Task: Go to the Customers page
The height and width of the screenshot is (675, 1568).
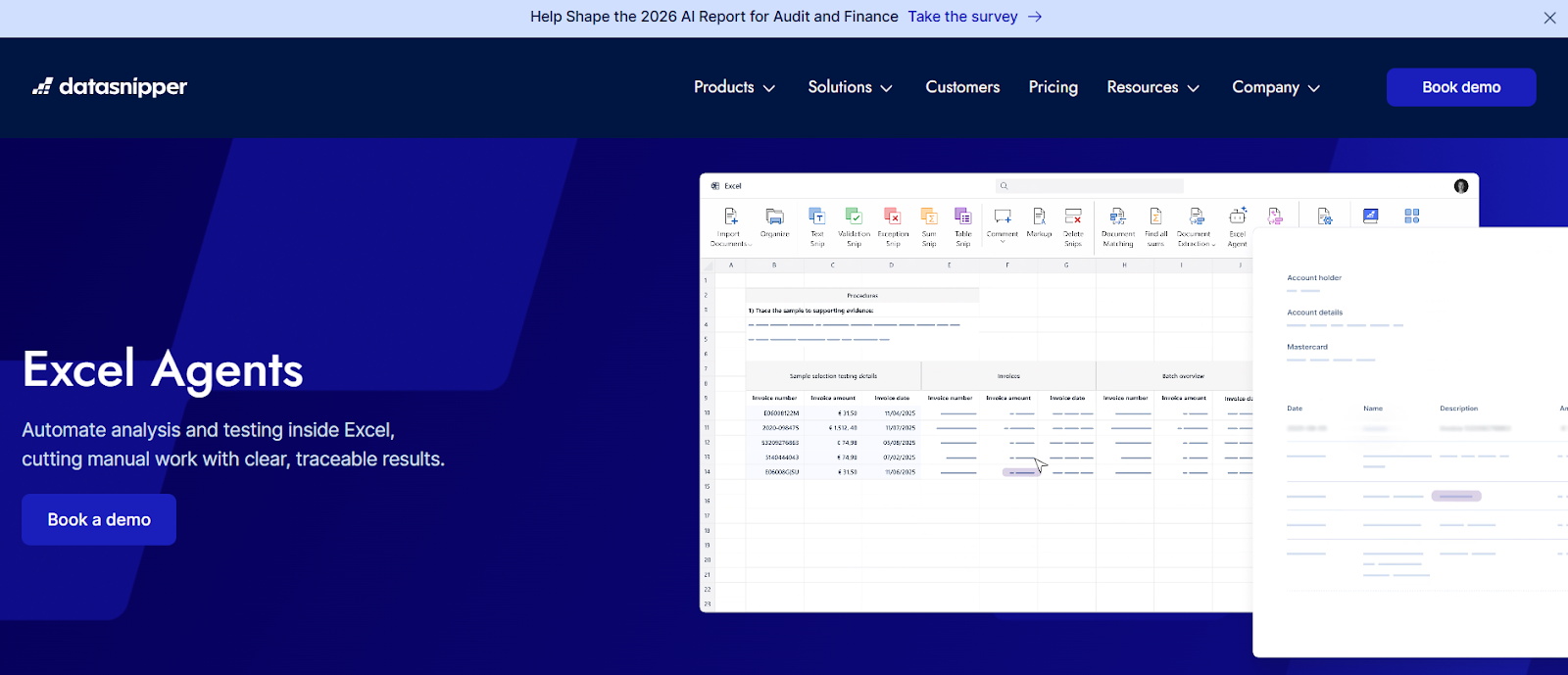Action: coord(962,87)
